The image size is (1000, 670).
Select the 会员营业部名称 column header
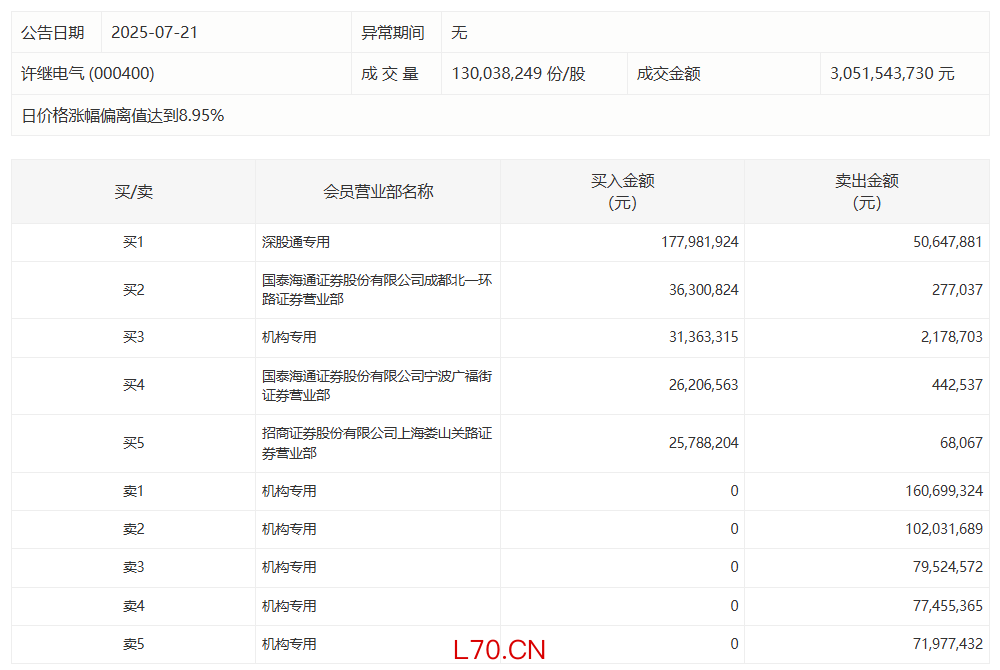378,192
